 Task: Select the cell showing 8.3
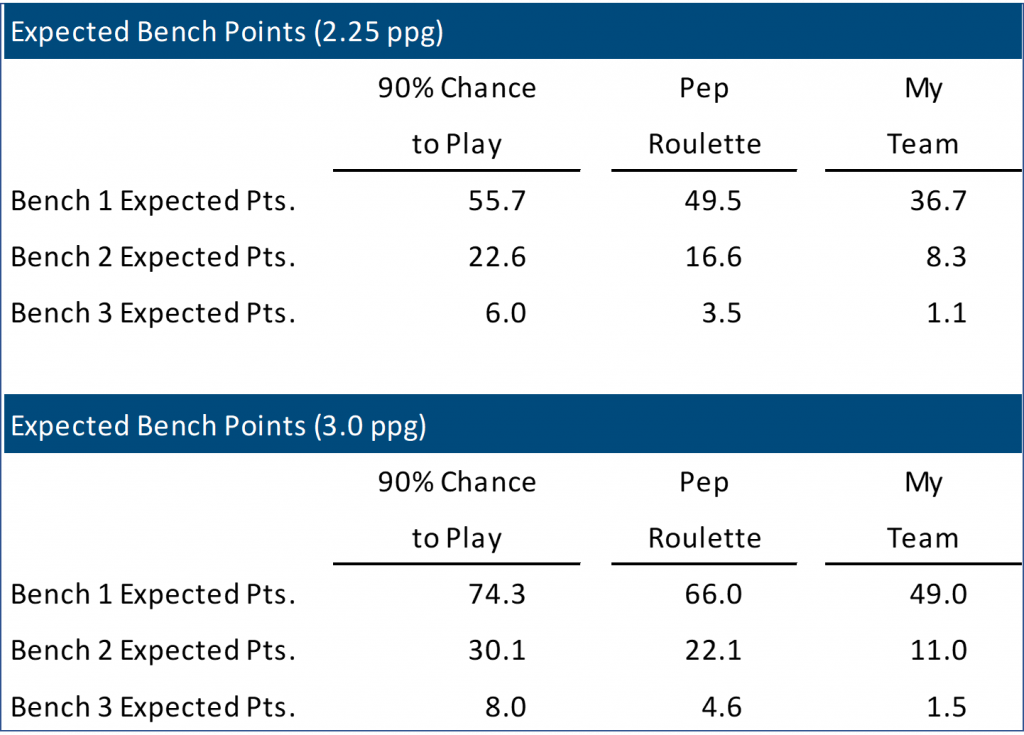[x=946, y=257]
